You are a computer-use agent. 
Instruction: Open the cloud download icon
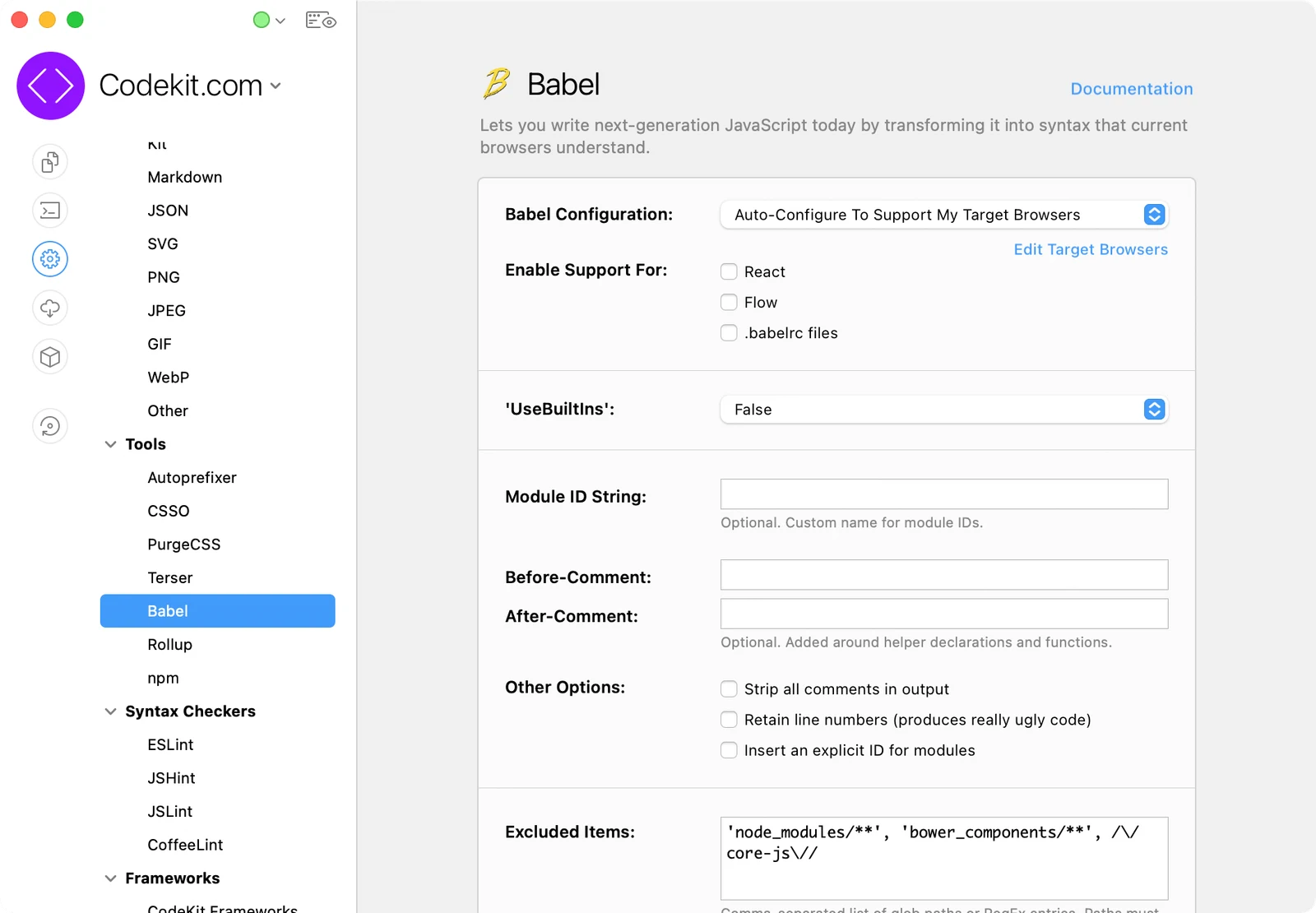coord(50,308)
